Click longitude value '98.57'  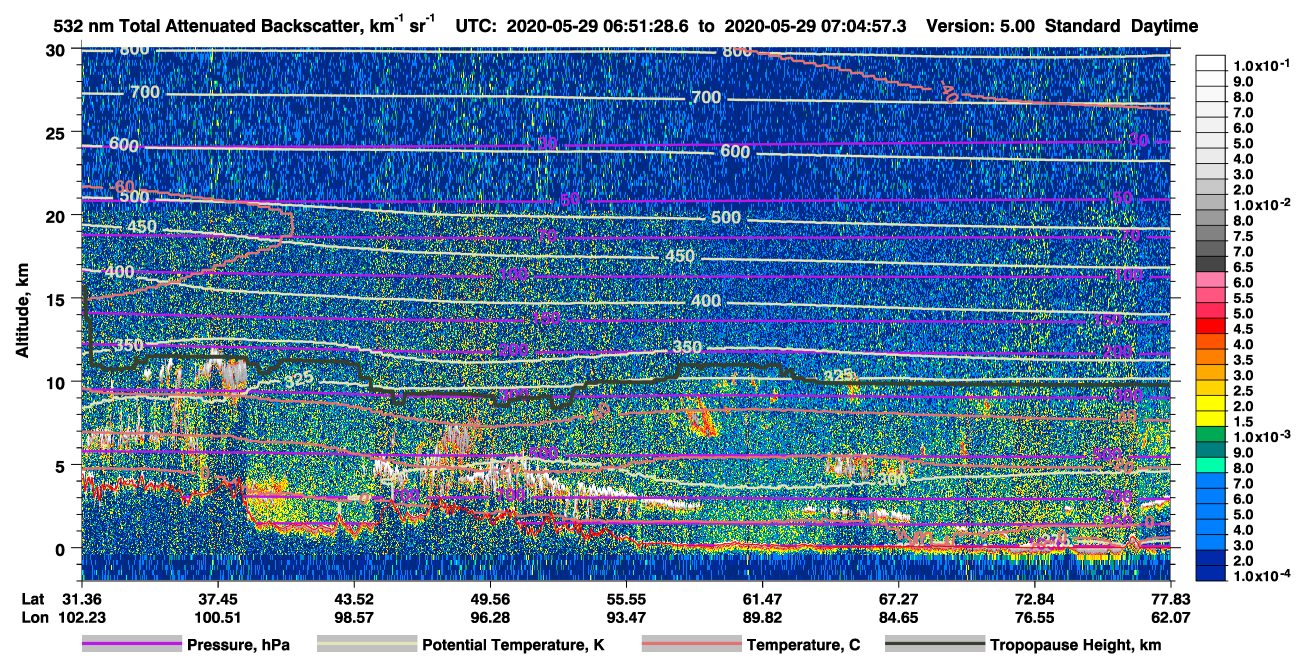pyautogui.click(x=353, y=616)
